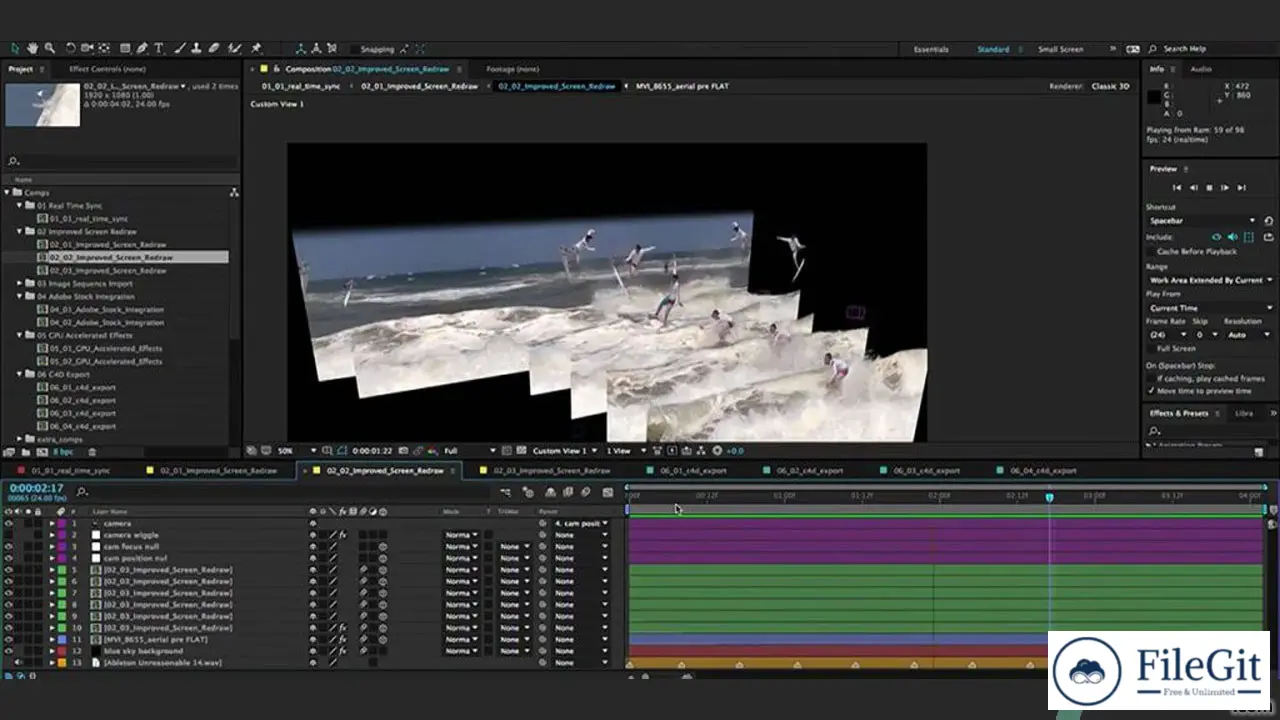Toggle Snapping checkbox in toolbar
Screen dimensions: 1280x720
pyautogui.click(x=354, y=49)
